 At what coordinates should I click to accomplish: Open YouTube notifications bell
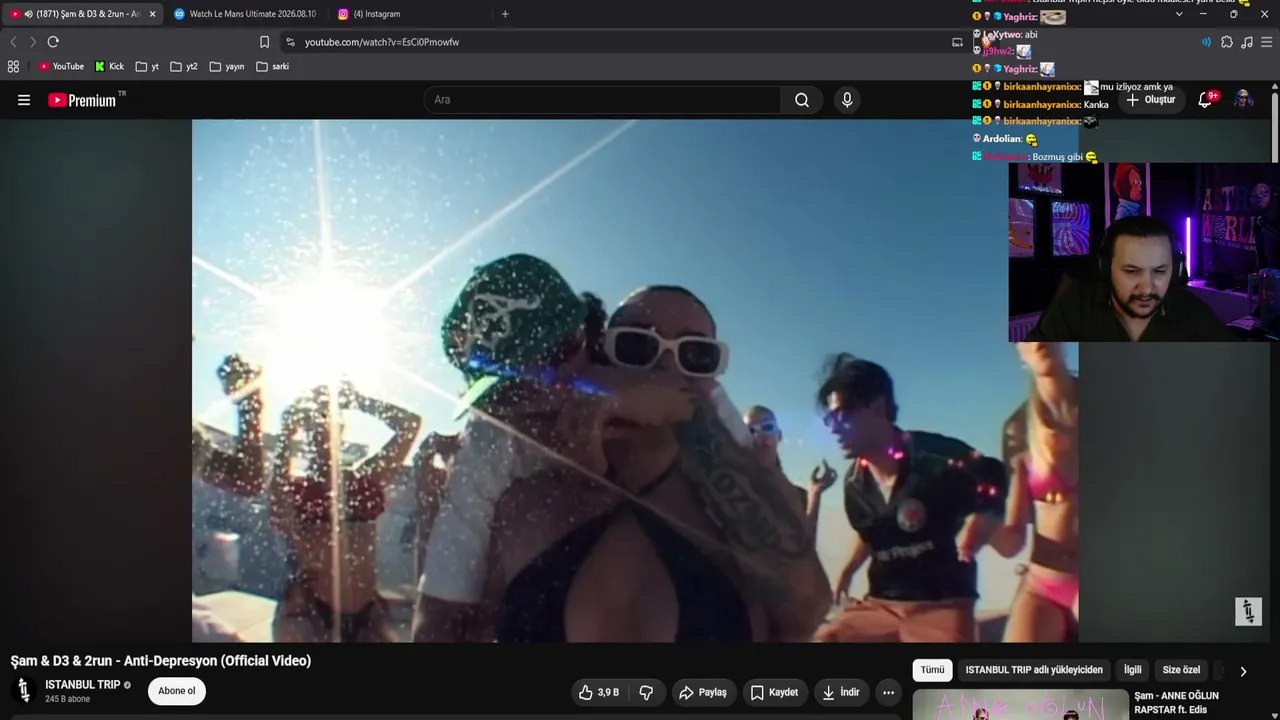(1206, 99)
